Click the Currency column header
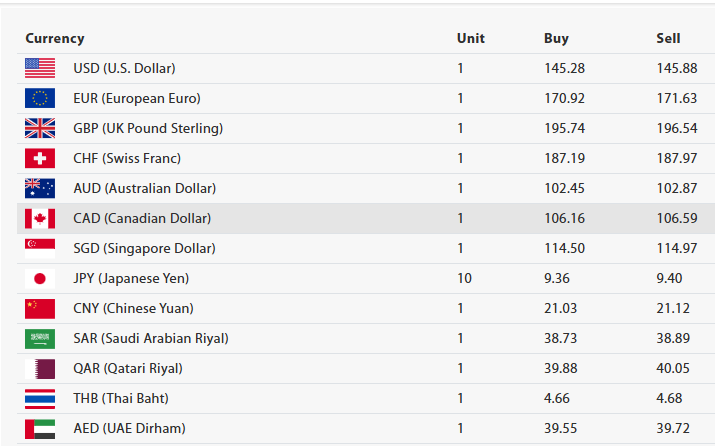The image size is (715, 446). pyautogui.click(x=55, y=38)
